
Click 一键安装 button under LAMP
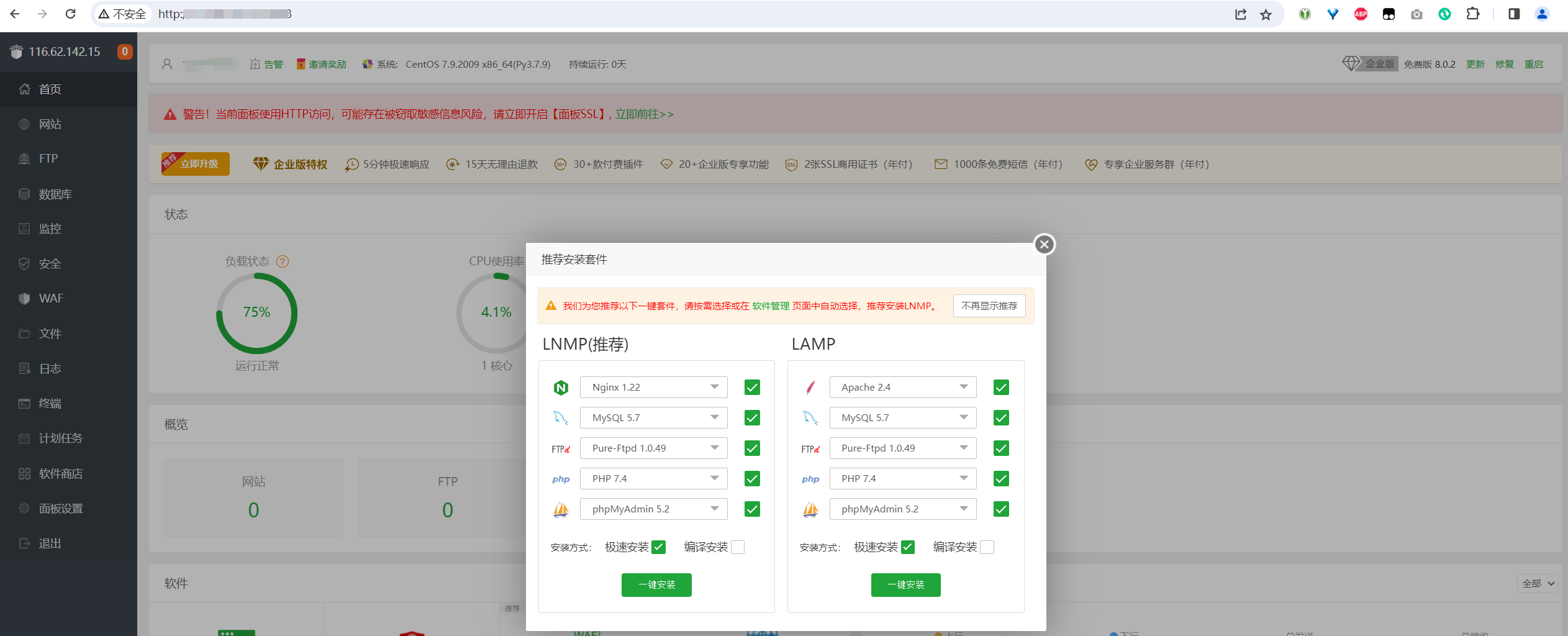tap(905, 585)
